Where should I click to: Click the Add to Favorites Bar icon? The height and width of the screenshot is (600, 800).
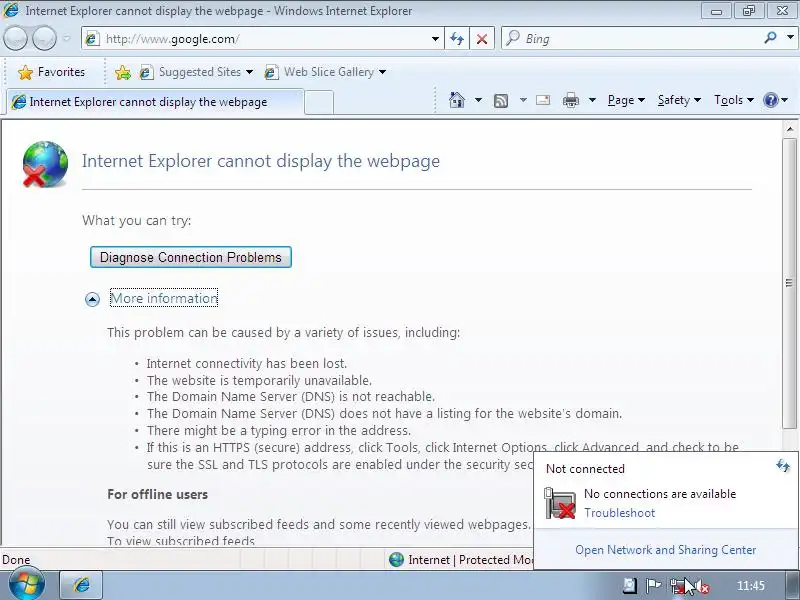point(122,72)
